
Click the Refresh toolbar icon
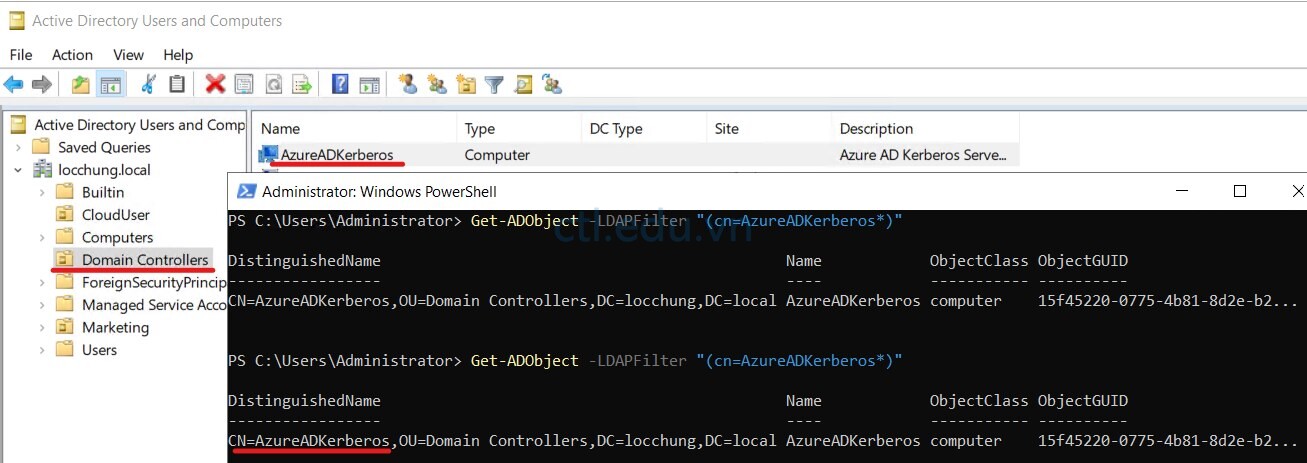click(x=273, y=85)
